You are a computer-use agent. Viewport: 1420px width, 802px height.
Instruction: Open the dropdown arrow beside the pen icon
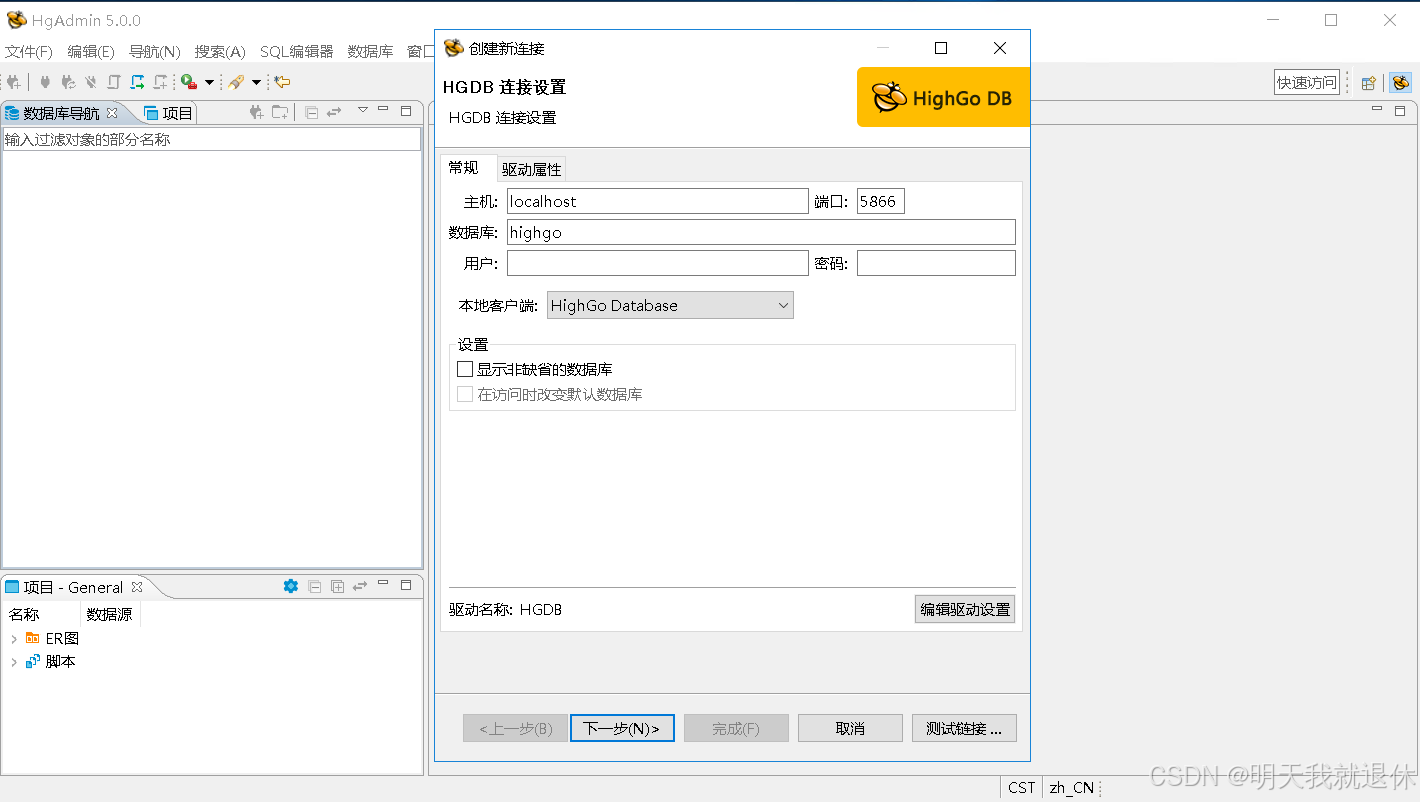(256, 82)
